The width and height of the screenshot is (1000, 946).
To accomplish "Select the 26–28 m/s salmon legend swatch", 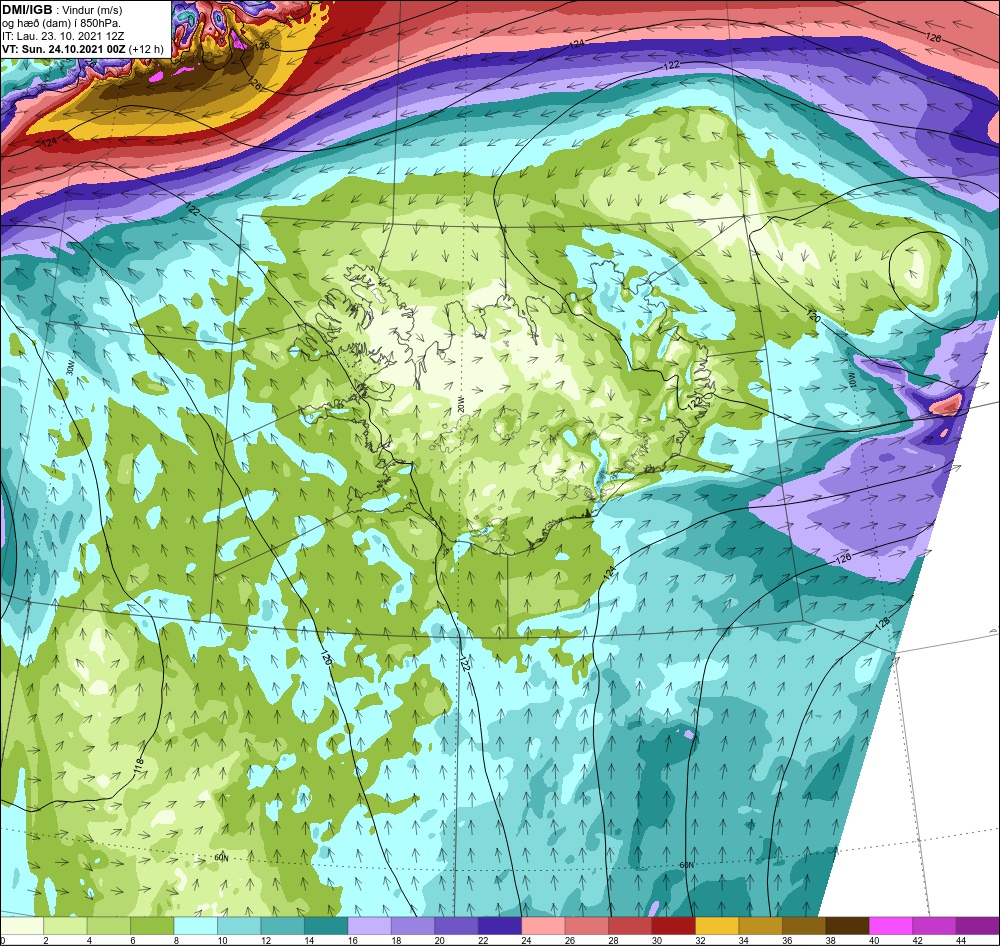I will pos(587,926).
